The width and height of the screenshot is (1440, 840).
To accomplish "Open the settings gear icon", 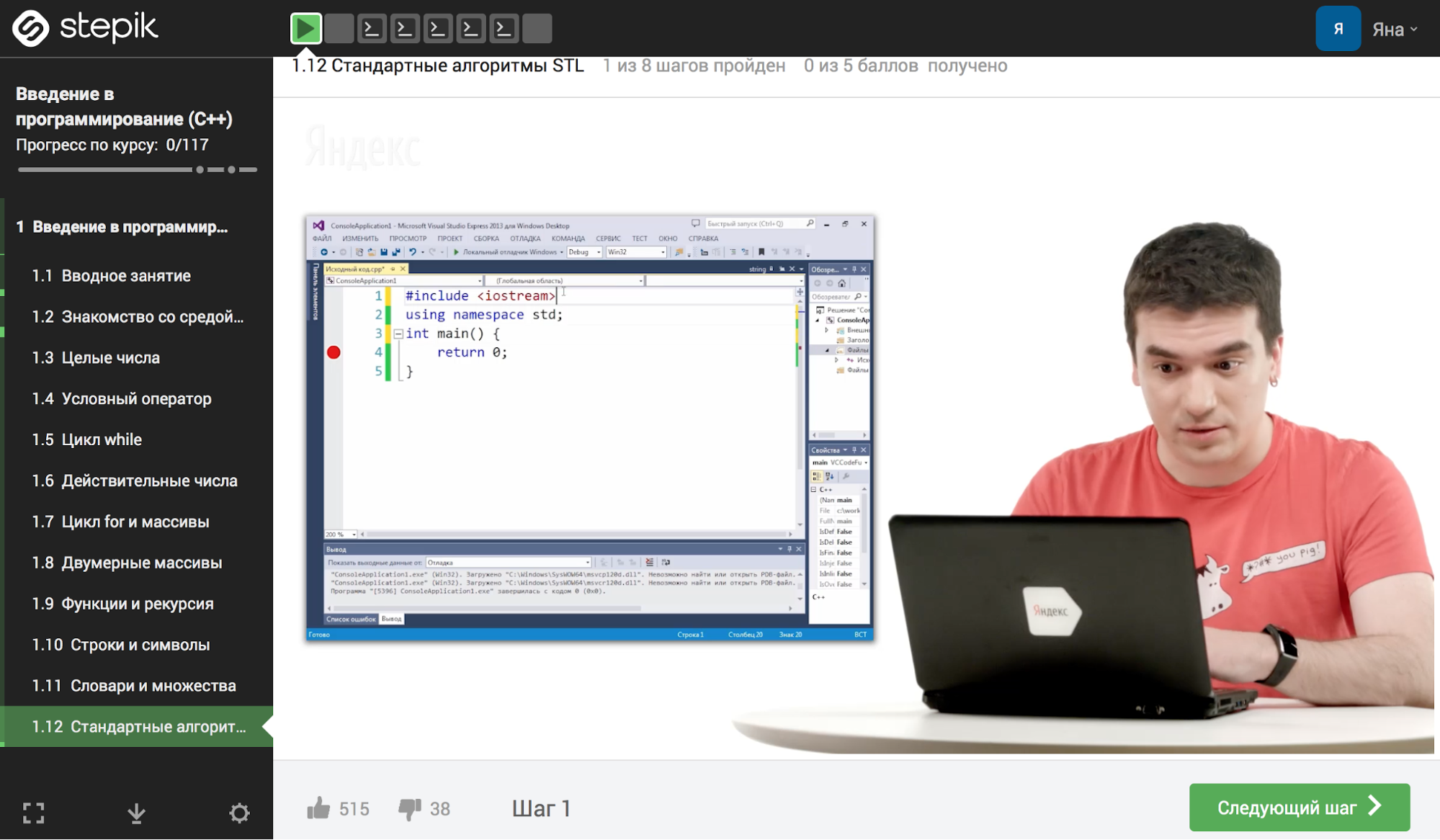I will coord(239,813).
